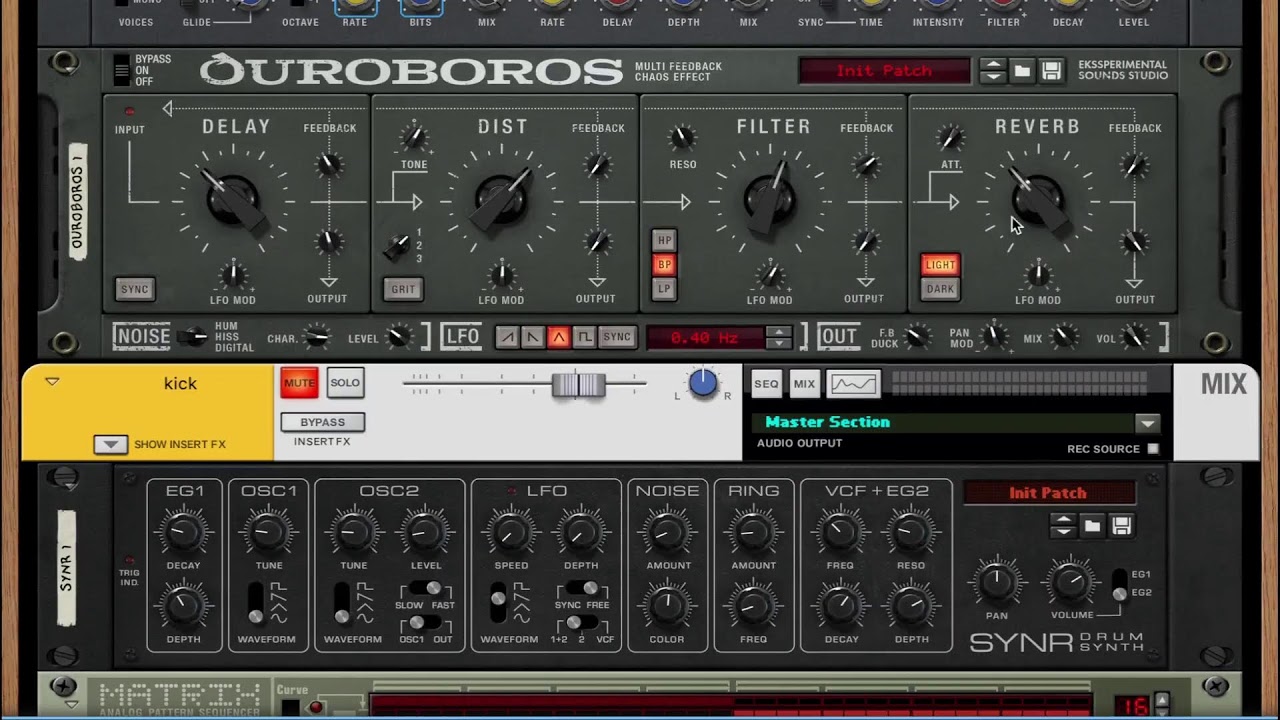Click the DIST Tone knob
The height and width of the screenshot is (720, 1280).
click(413, 137)
